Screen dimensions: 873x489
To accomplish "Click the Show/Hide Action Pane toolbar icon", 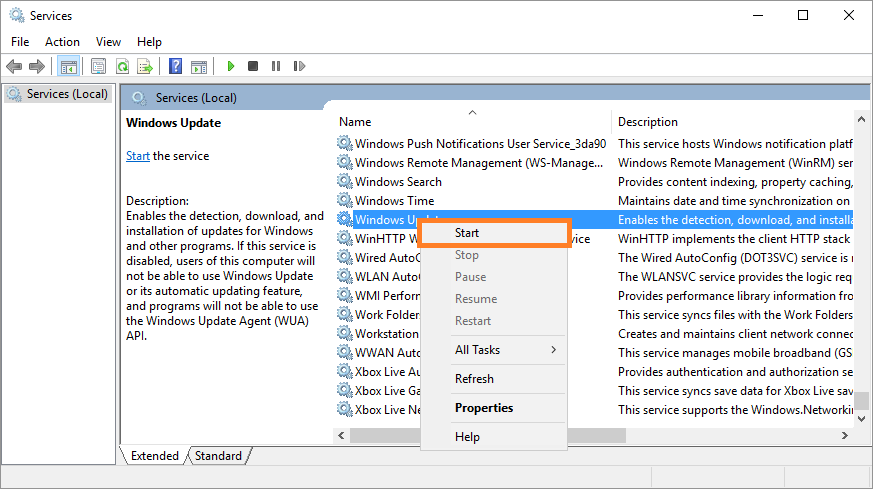I will click(x=199, y=66).
